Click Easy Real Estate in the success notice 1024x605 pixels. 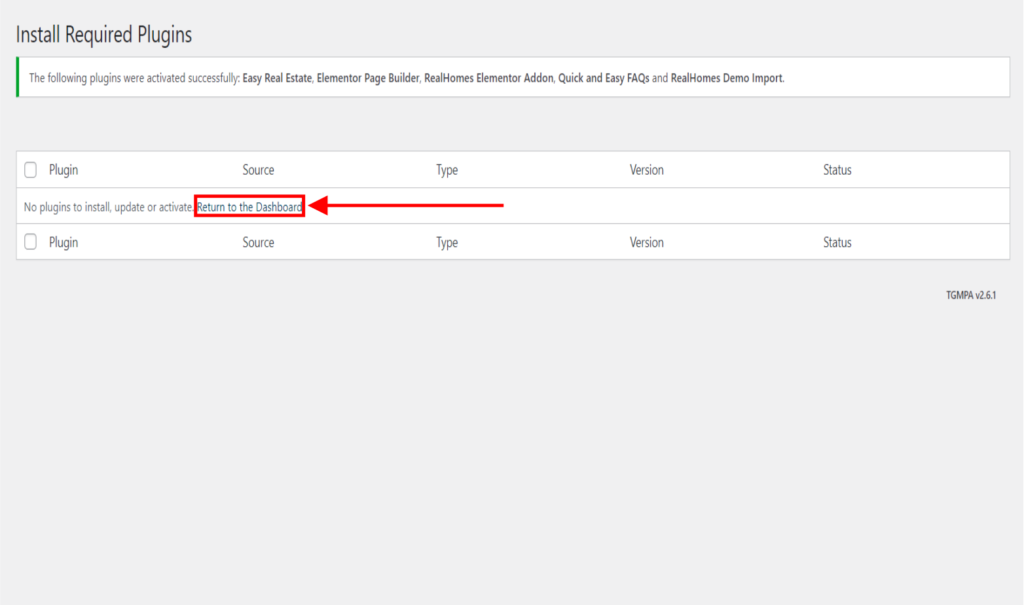pyautogui.click(x=276, y=78)
